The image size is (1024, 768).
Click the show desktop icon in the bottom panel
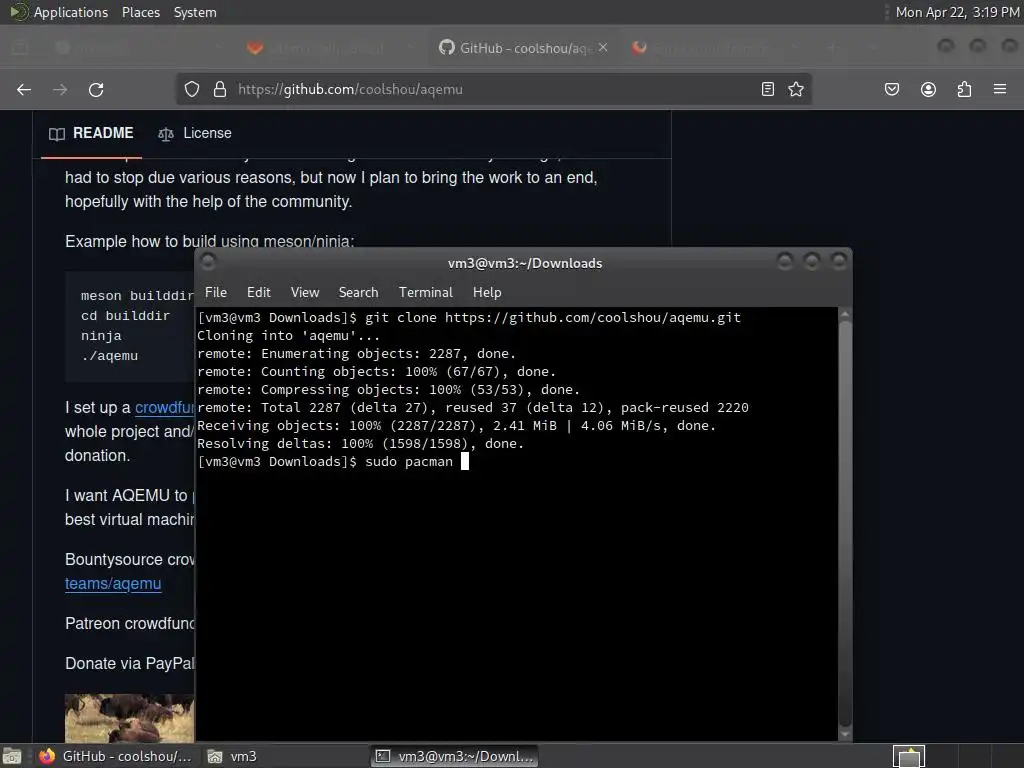[12, 756]
